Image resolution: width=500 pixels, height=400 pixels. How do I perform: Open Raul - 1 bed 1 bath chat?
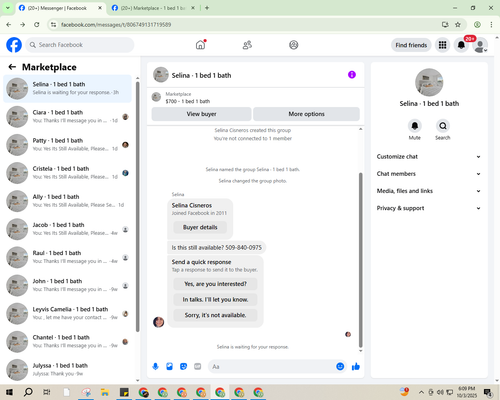pos(67,257)
